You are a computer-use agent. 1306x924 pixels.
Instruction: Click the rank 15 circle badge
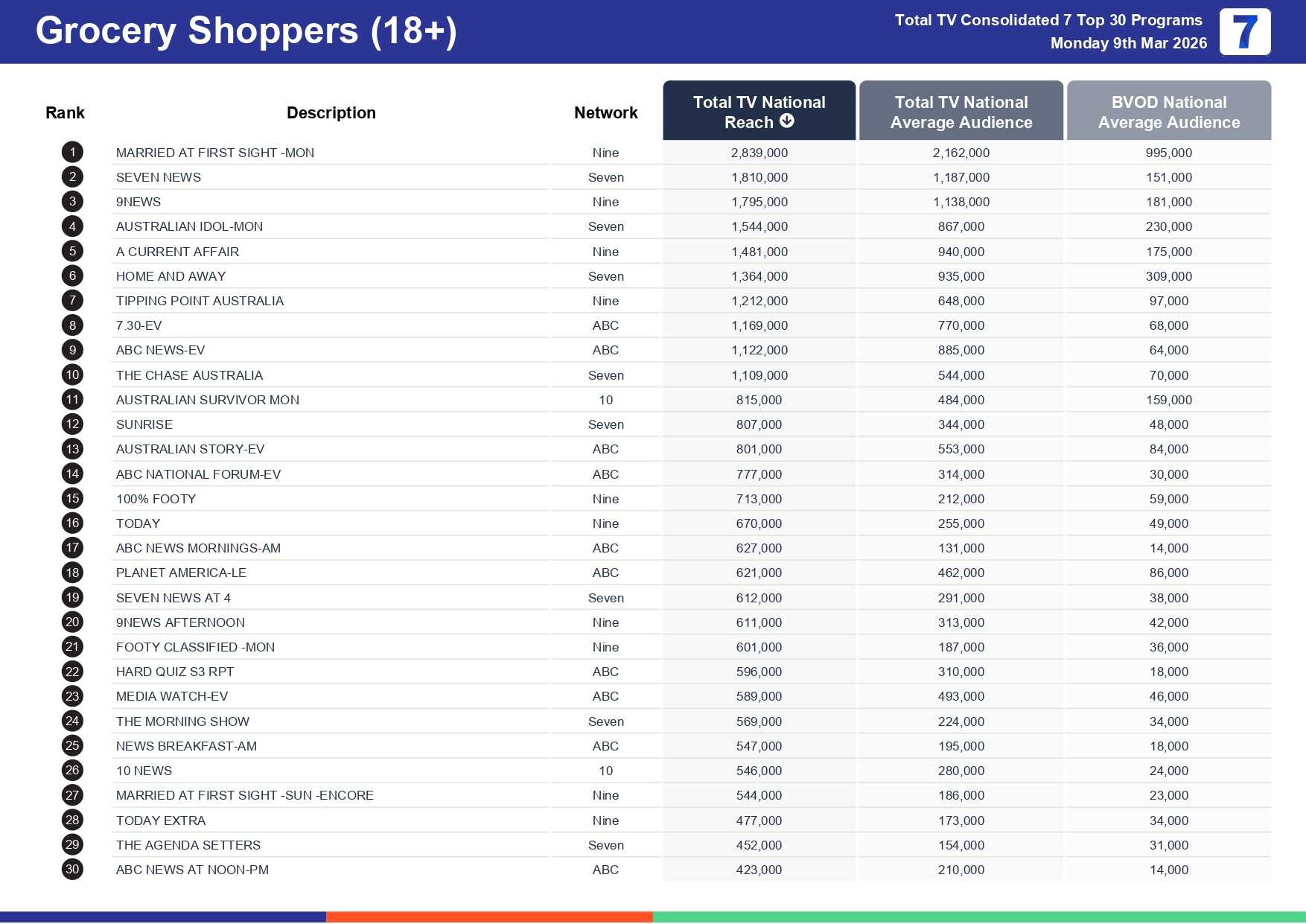72,499
